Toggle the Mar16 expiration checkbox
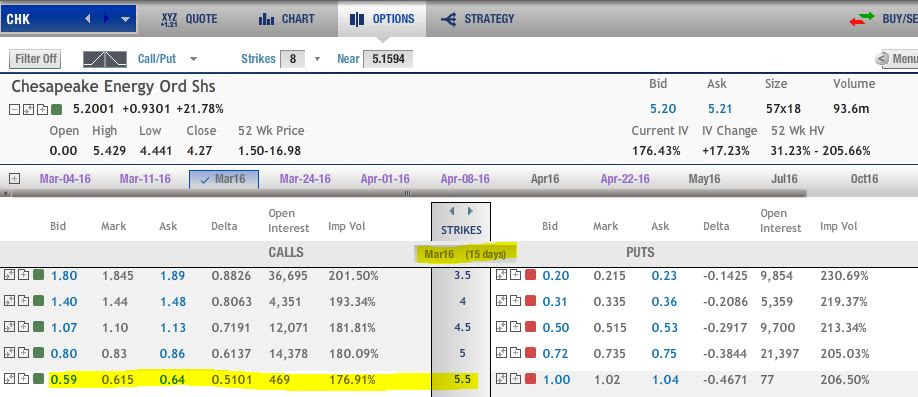 (204, 180)
